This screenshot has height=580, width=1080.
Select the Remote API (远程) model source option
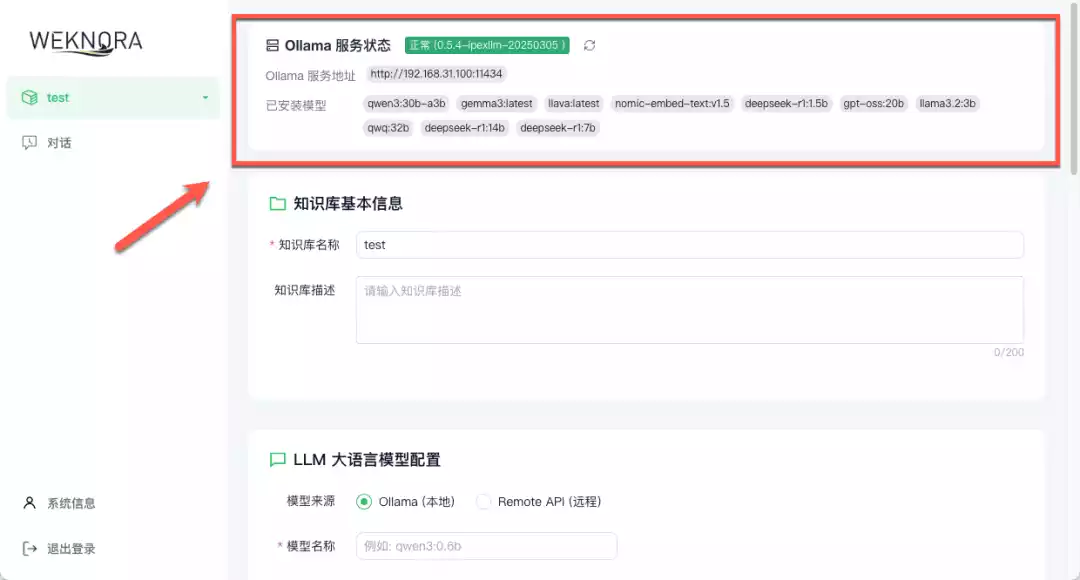[x=483, y=501]
